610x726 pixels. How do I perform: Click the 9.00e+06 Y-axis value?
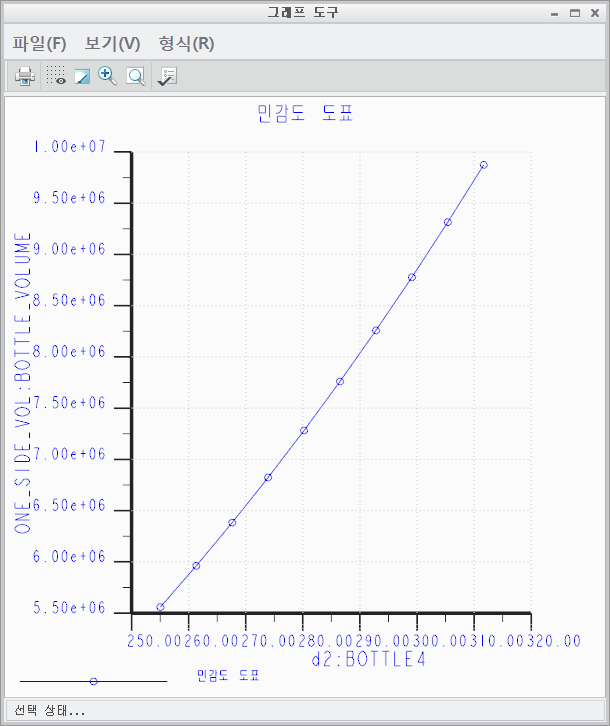[x=69, y=249]
